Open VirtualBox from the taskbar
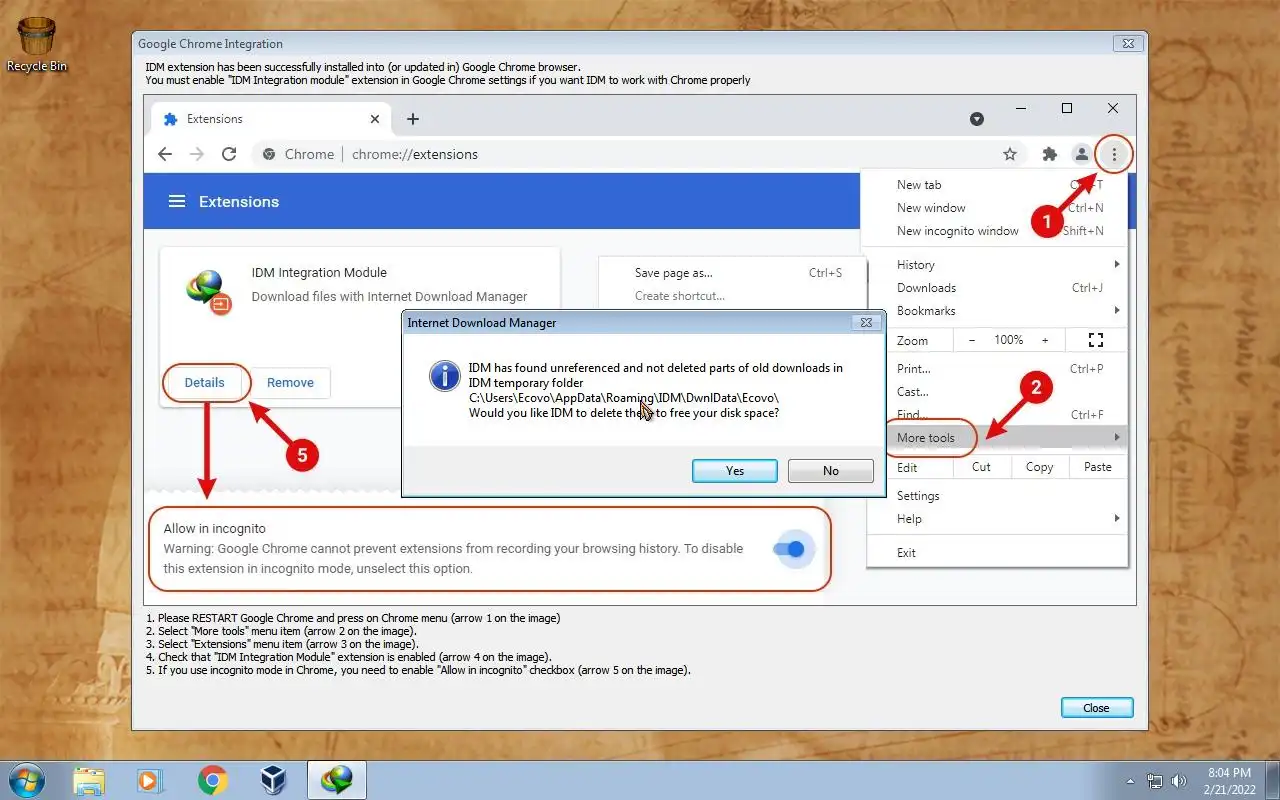Image resolution: width=1280 pixels, height=800 pixels. click(x=273, y=780)
